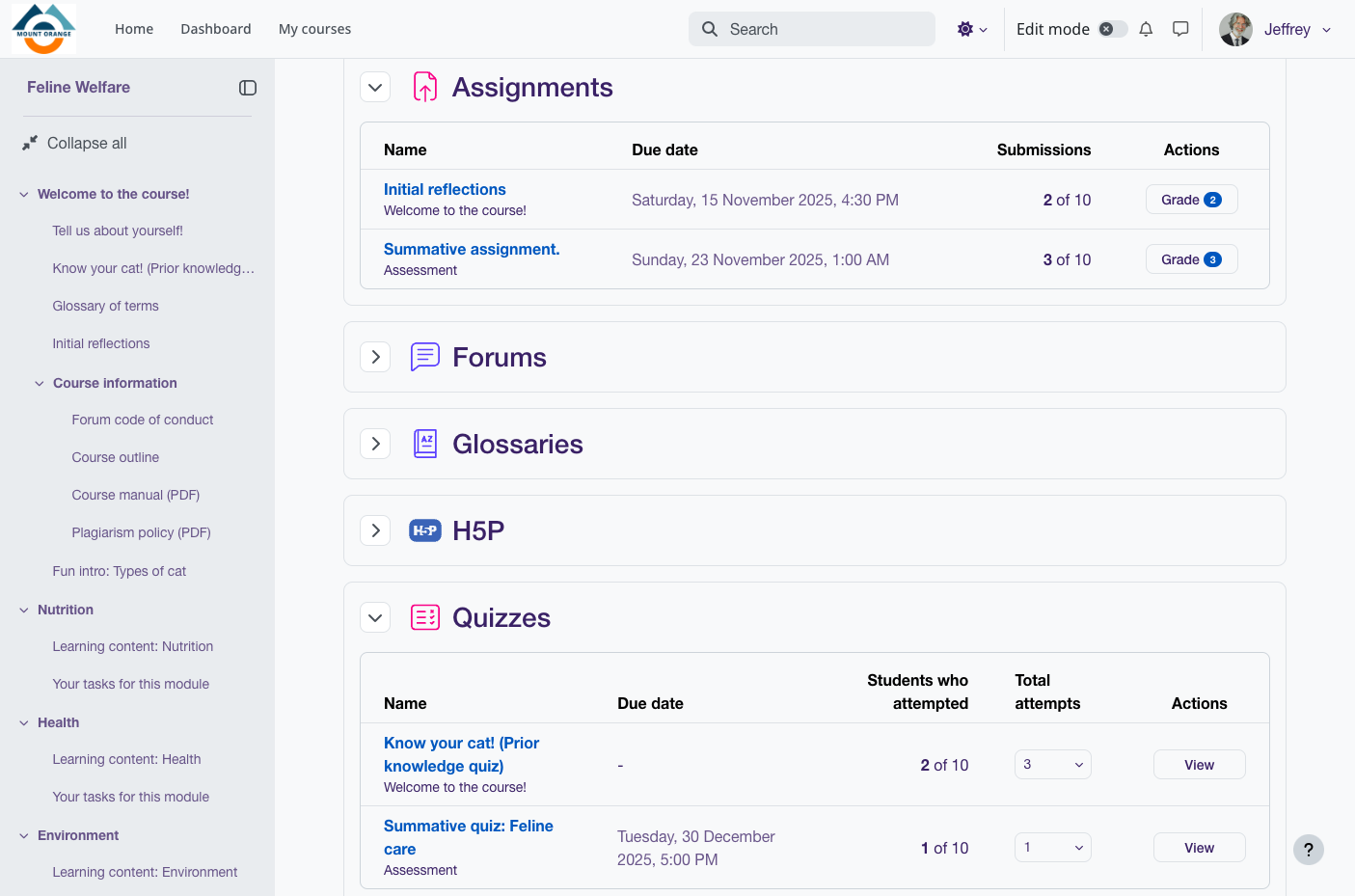Viewport: 1355px width, 896px height.
Task: View the Know your cat quiz
Action: [x=1200, y=765]
